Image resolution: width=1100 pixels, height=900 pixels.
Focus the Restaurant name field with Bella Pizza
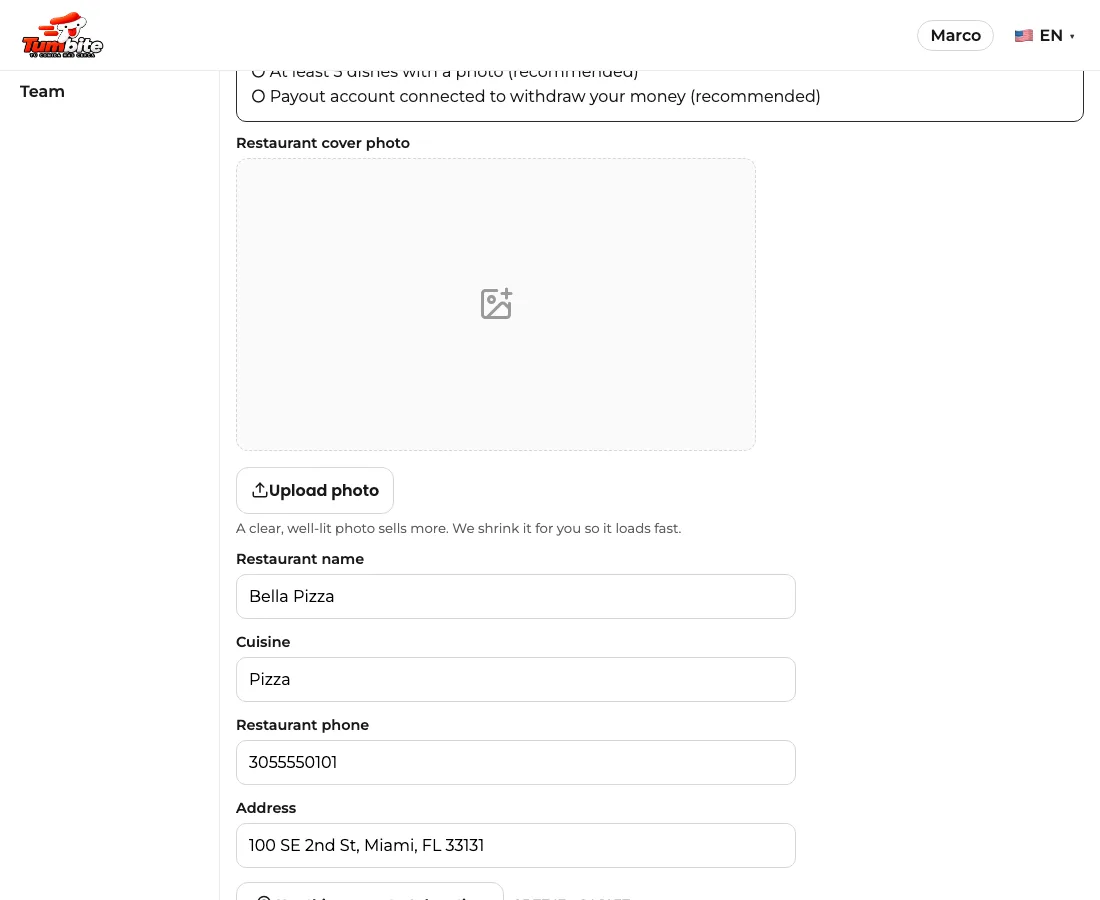pos(516,597)
